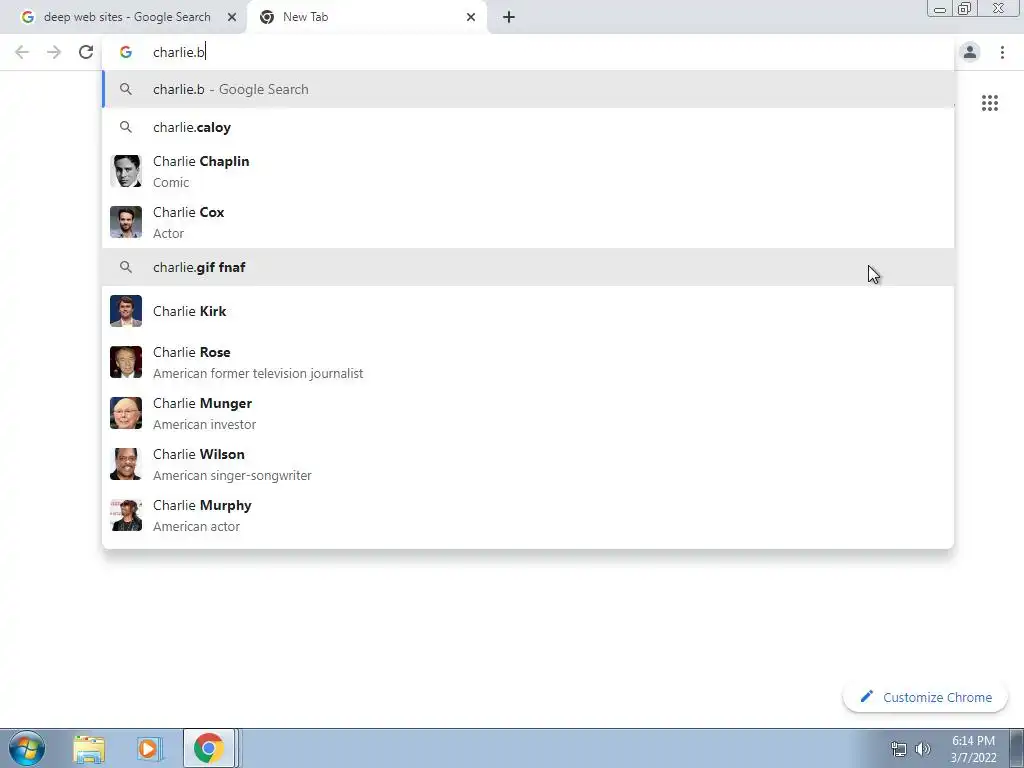Click Google logo icon in address bar

pos(126,52)
